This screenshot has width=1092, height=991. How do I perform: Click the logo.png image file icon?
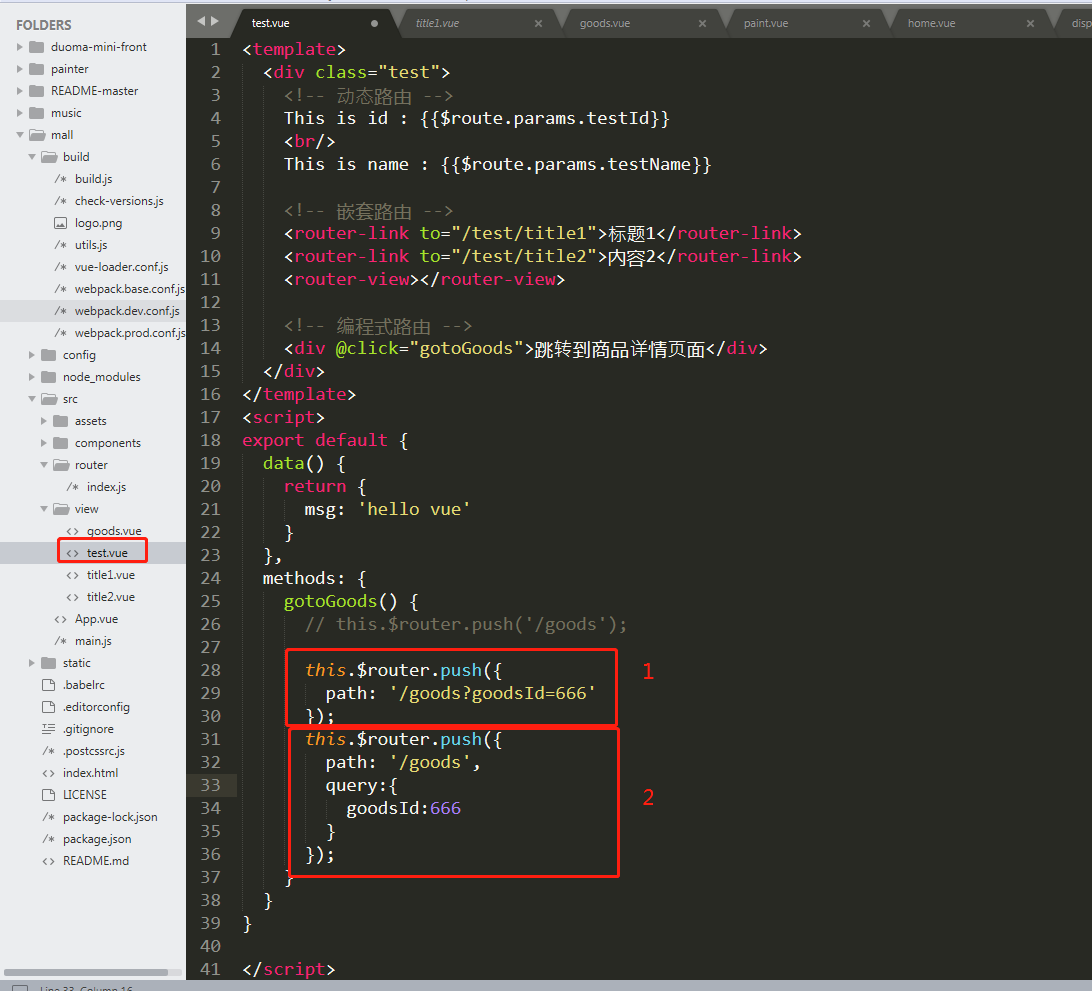61,223
